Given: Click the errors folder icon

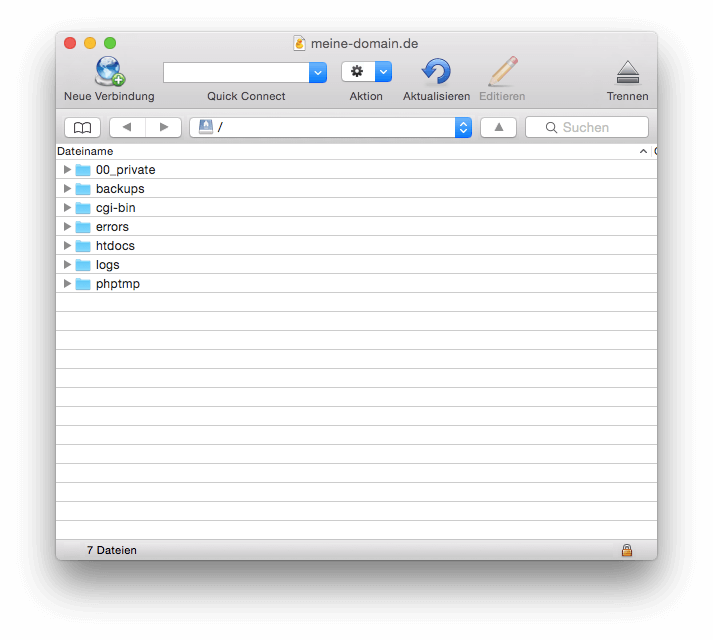Looking at the screenshot, I should tap(83, 227).
